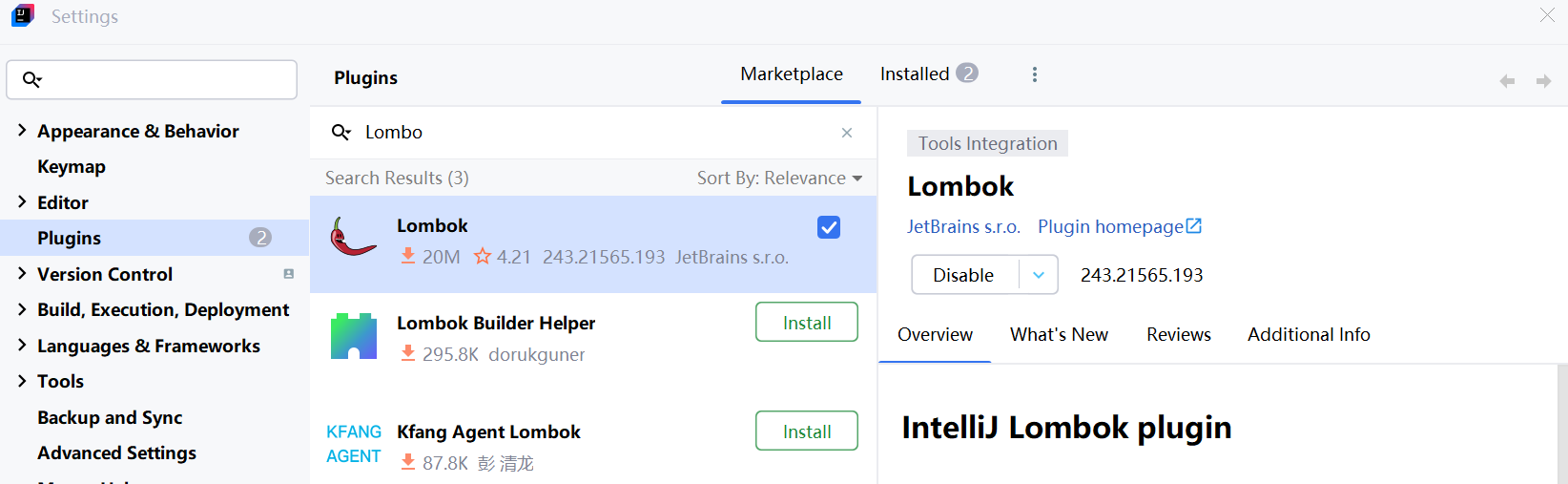
Task: Open the plugins more-options kebab menu
Action: click(x=1035, y=74)
